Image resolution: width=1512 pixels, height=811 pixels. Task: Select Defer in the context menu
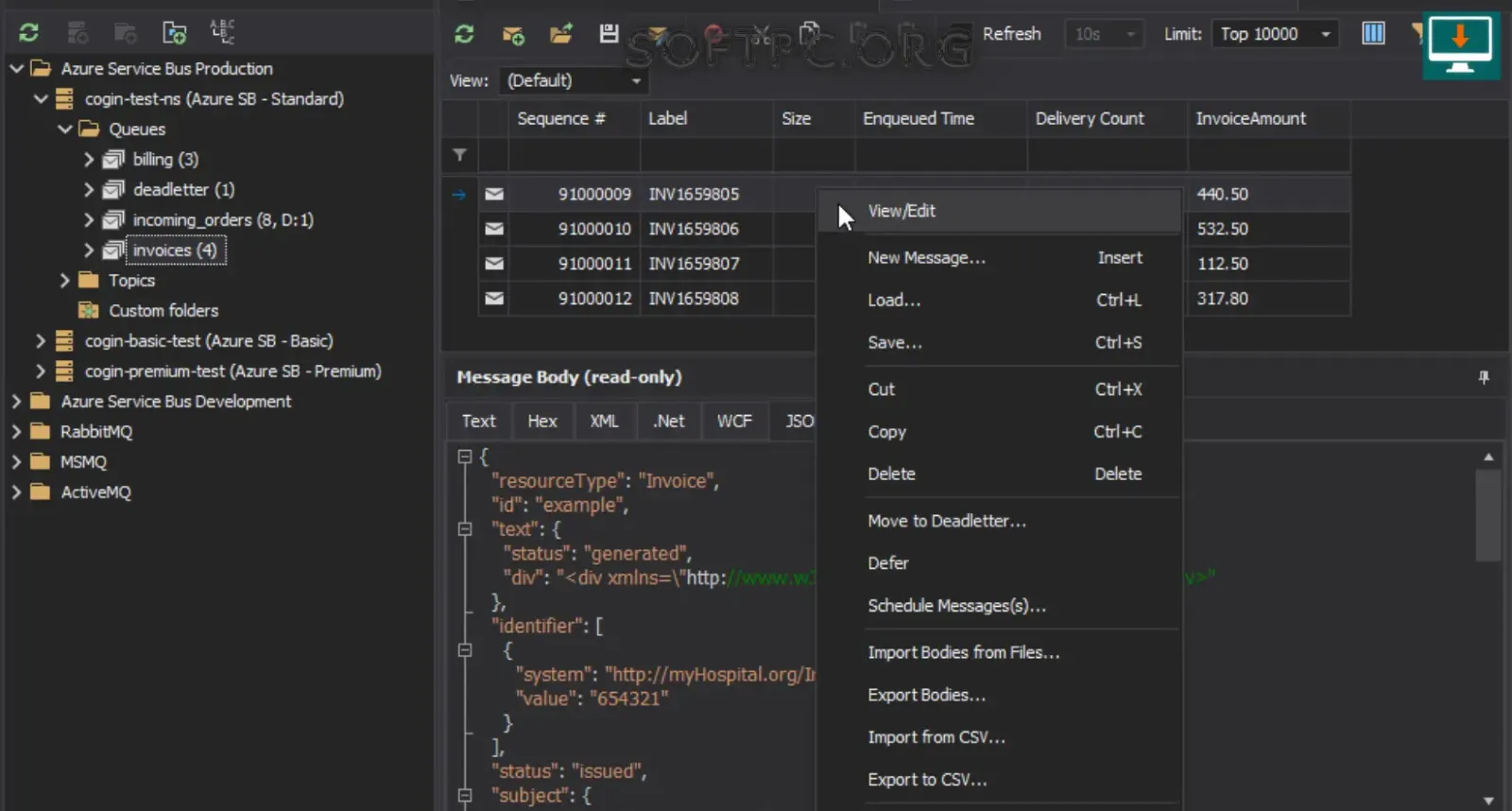(1000, 563)
